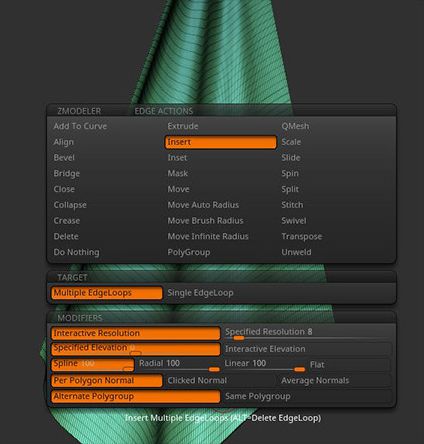Enable Interactive Elevation modifier

coord(307,349)
